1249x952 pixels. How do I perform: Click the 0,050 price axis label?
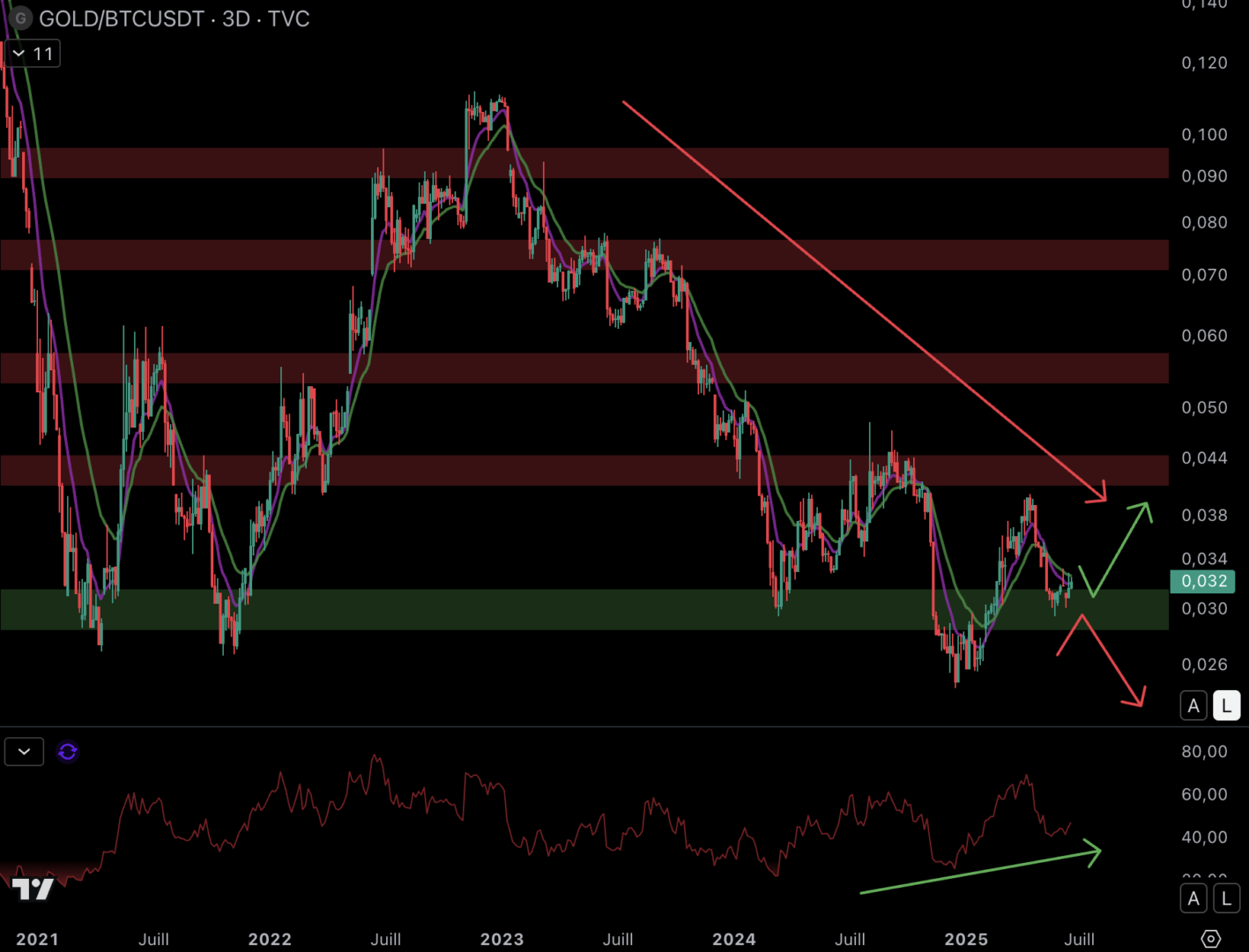(x=1204, y=408)
